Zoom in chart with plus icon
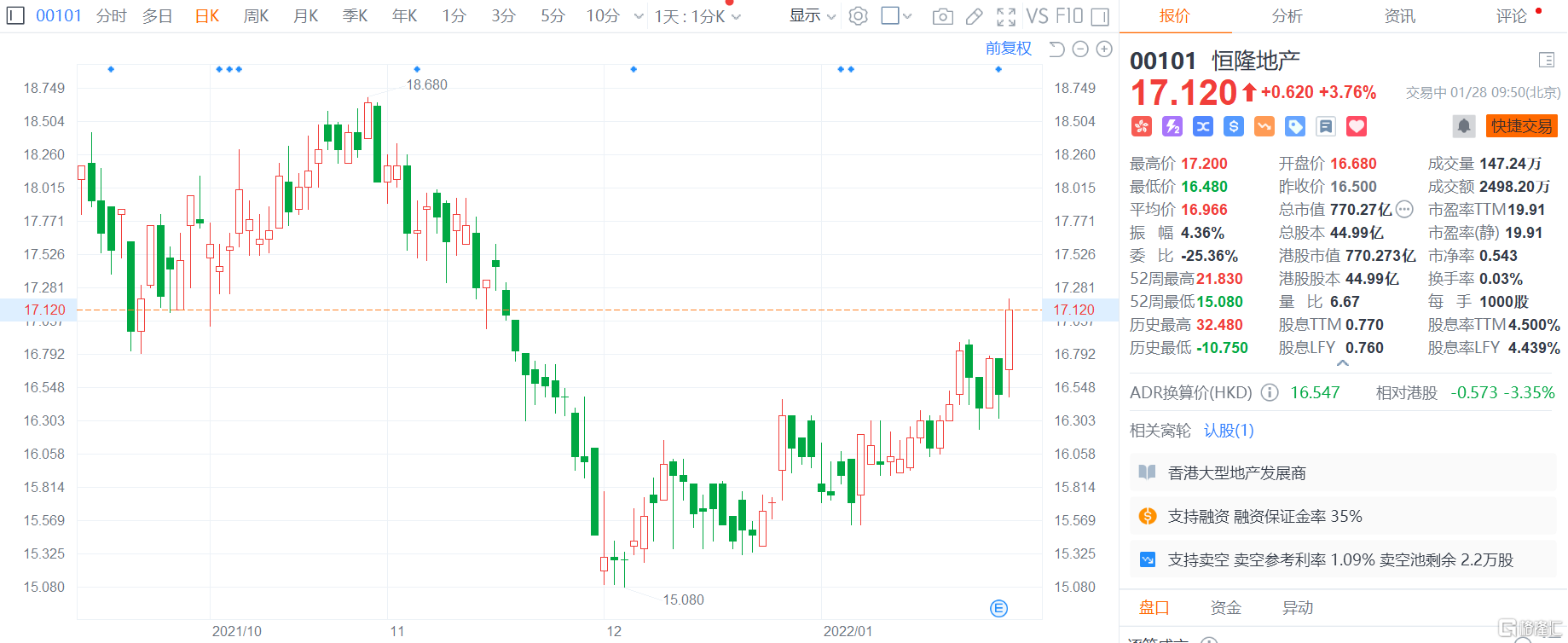The height and width of the screenshot is (643, 1568). click(x=1104, y=49)
